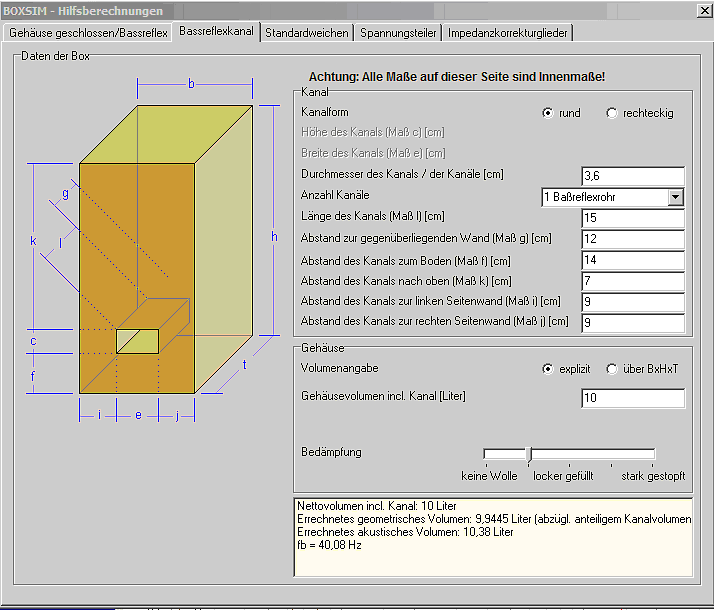Screen dimensions: 714x610
Task: Go to the Spannungsteiler tab
Action: tap(398, 33)
